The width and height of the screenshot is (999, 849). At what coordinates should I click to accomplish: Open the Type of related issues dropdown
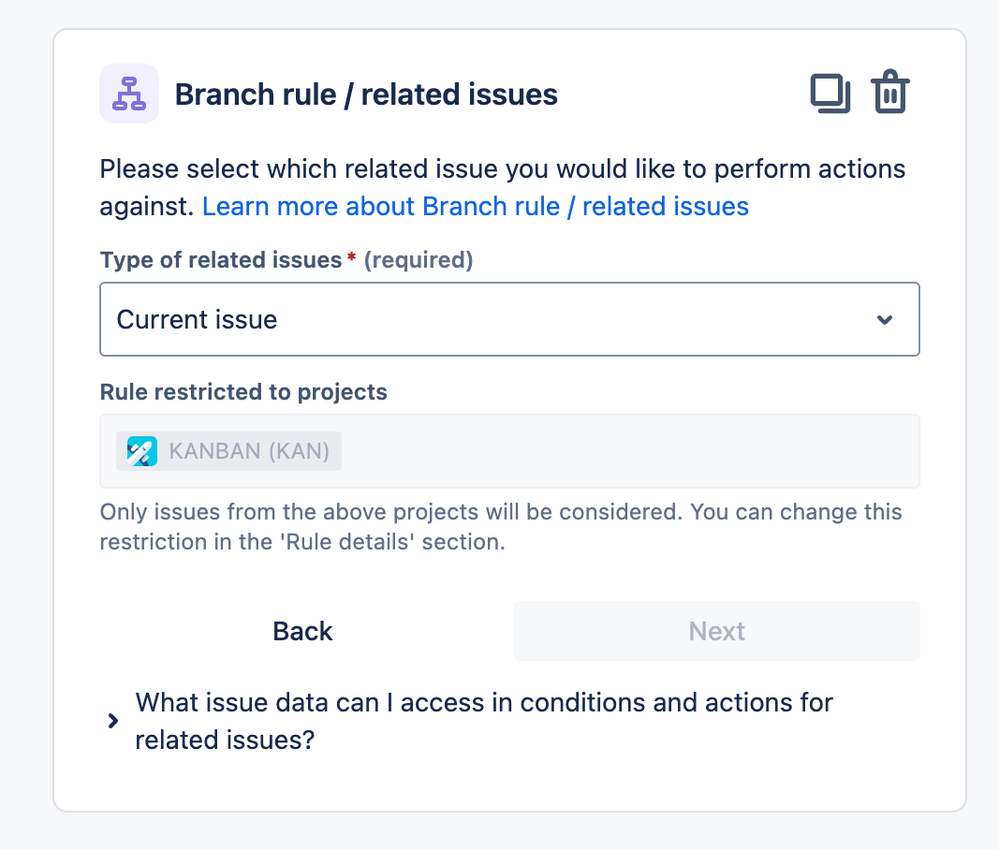coord(510,319)
